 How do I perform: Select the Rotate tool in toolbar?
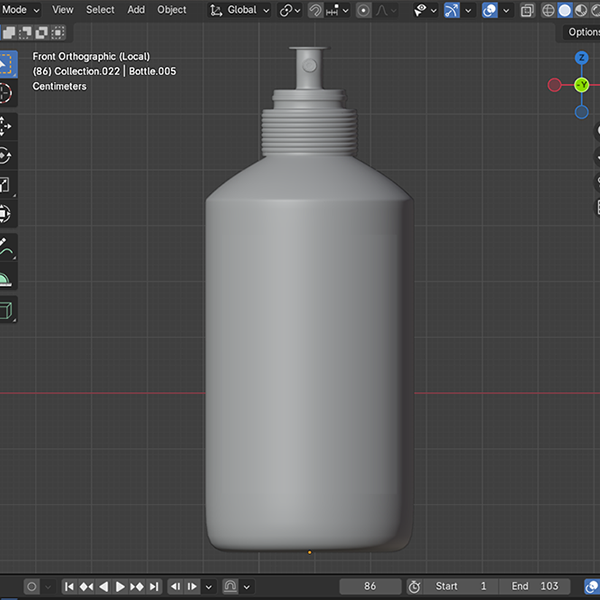pyautogui.click(x=5, y=155)
